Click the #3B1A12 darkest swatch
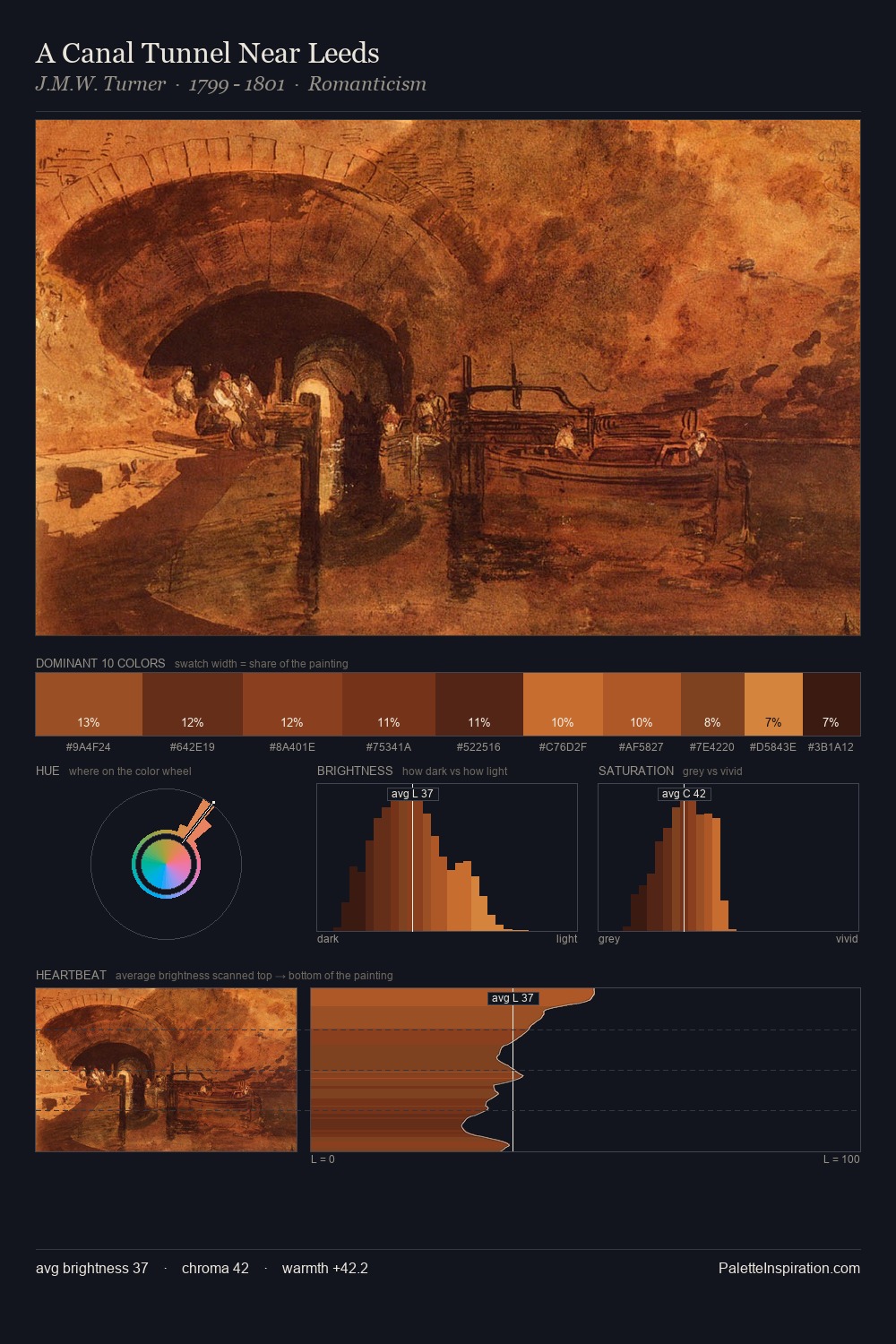Screen dimensions: 896x1344 click(831, 704)
